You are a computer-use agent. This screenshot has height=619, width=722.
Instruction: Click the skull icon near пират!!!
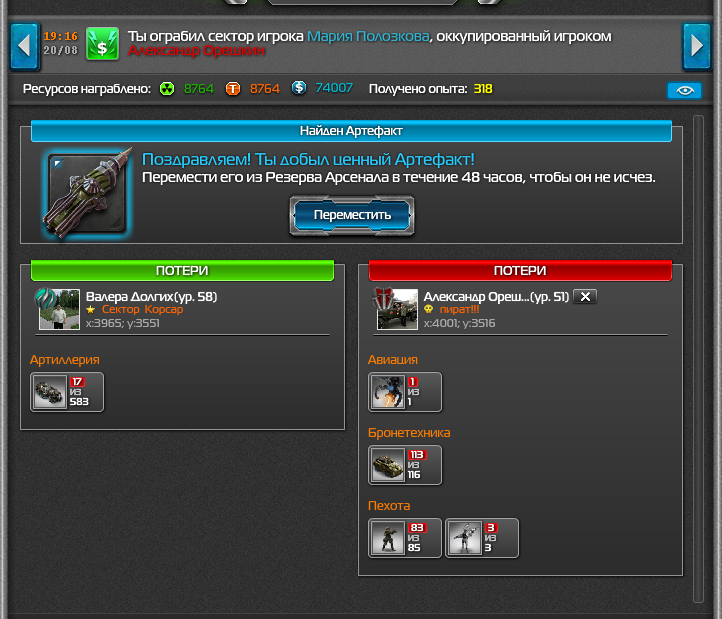(429, 309)
